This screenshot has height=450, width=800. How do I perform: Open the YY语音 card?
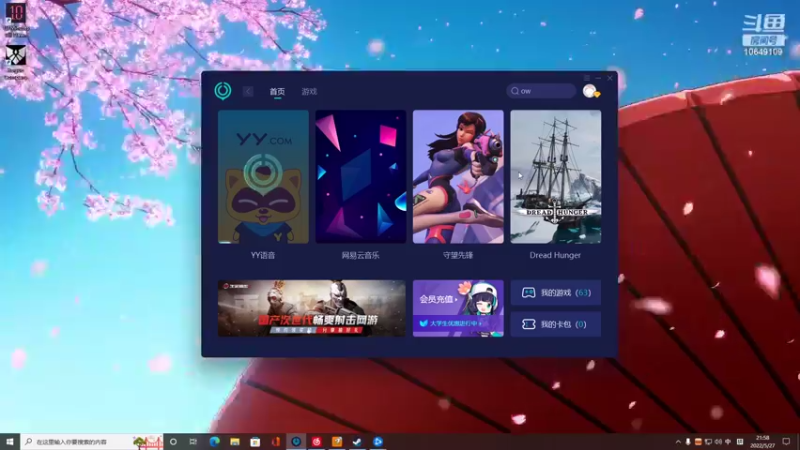[x=263, y=177]
